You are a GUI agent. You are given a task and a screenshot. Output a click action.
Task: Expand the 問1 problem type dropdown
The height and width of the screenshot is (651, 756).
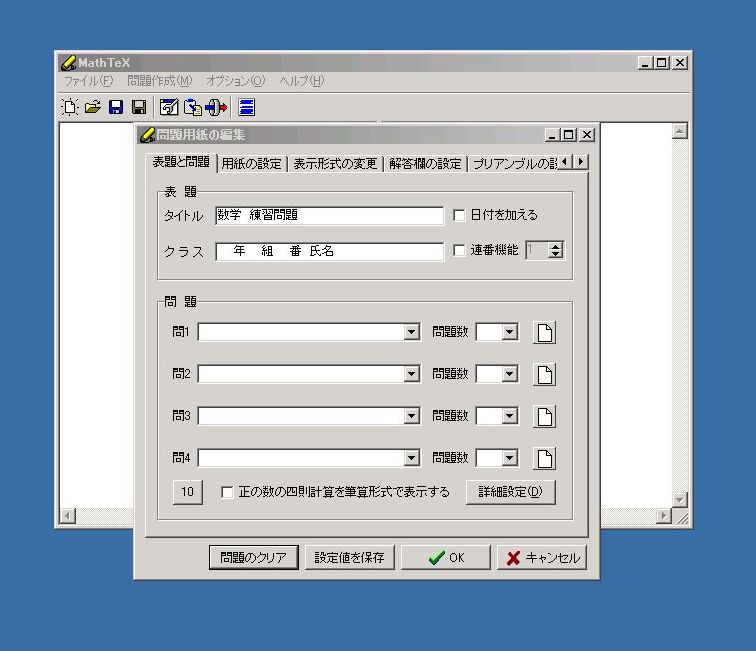411,332
